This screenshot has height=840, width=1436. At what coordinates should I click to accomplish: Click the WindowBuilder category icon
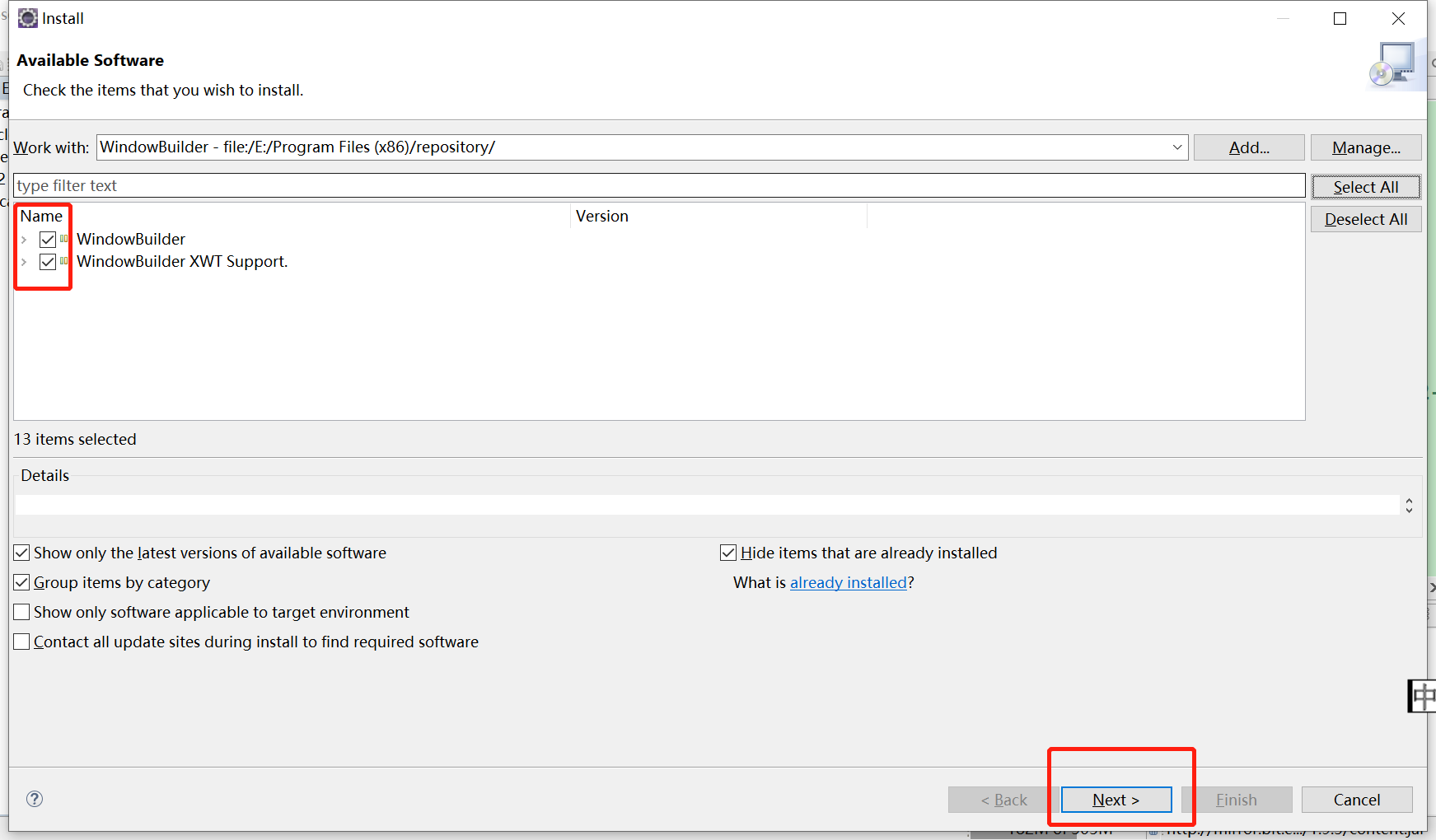pos(64,239)
